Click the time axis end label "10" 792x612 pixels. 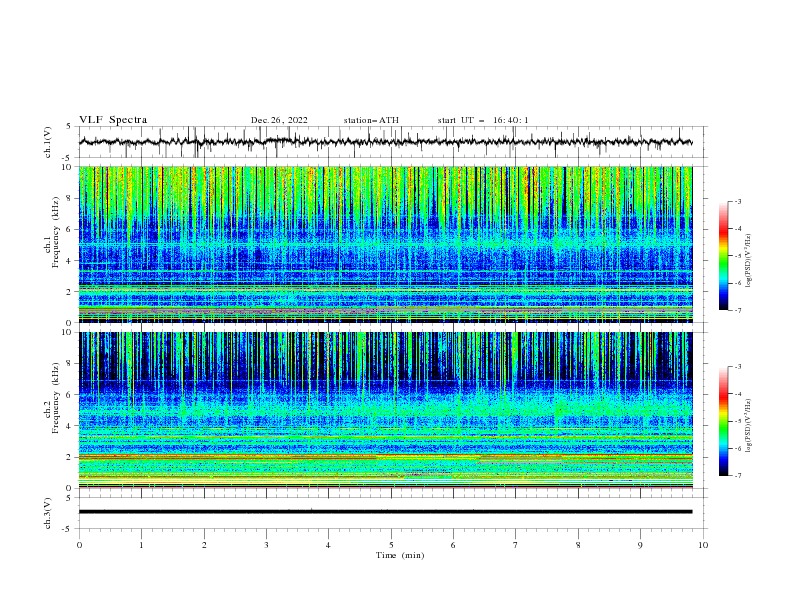pyautogui.click(x=703, y=545)
